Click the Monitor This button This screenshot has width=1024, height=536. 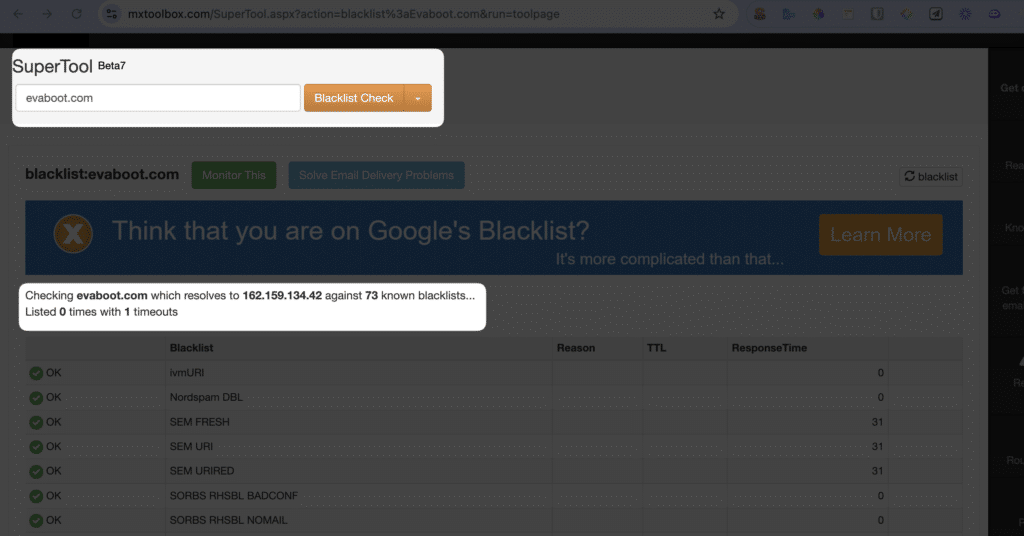pos(234,175)
